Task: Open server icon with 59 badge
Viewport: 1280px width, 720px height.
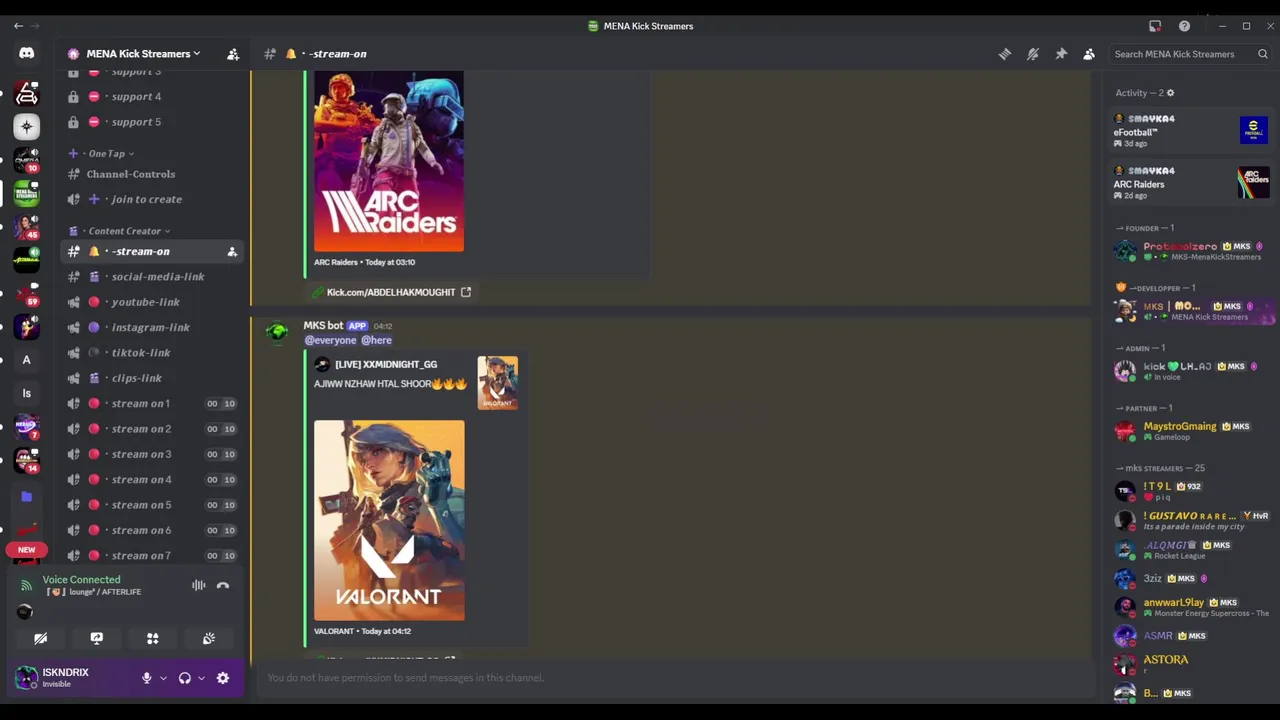Action: 27,294
